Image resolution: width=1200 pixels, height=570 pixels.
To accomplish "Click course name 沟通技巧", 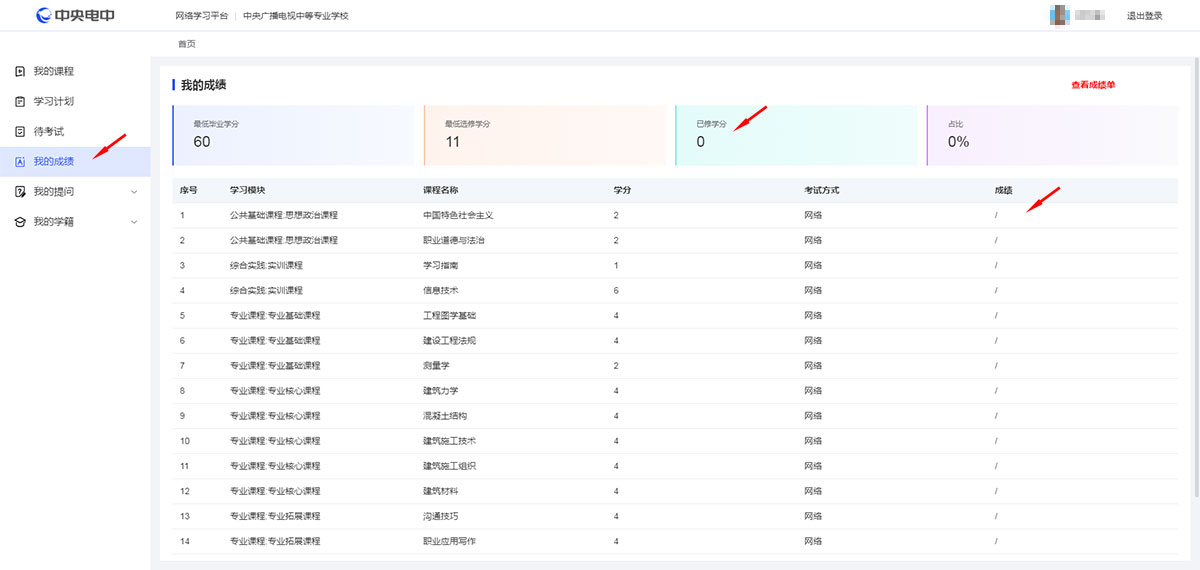I will pyautogui.click(x=441, y=516).
